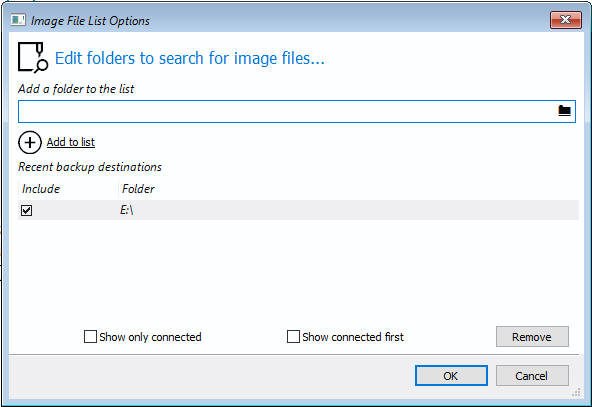Screen dimensions: 592x407
Task: Click the resize grip in the dialog corner
Action: (x=576, y=392)
